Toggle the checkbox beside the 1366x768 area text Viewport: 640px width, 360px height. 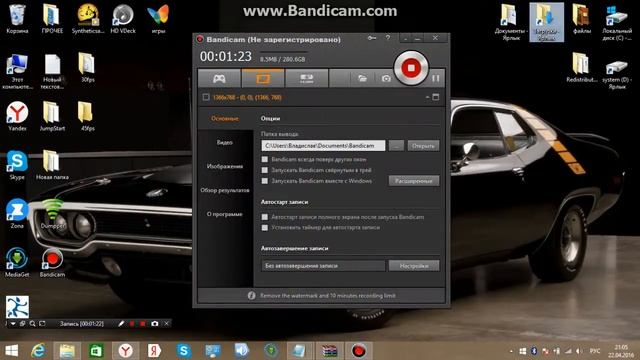pos(206,97)
